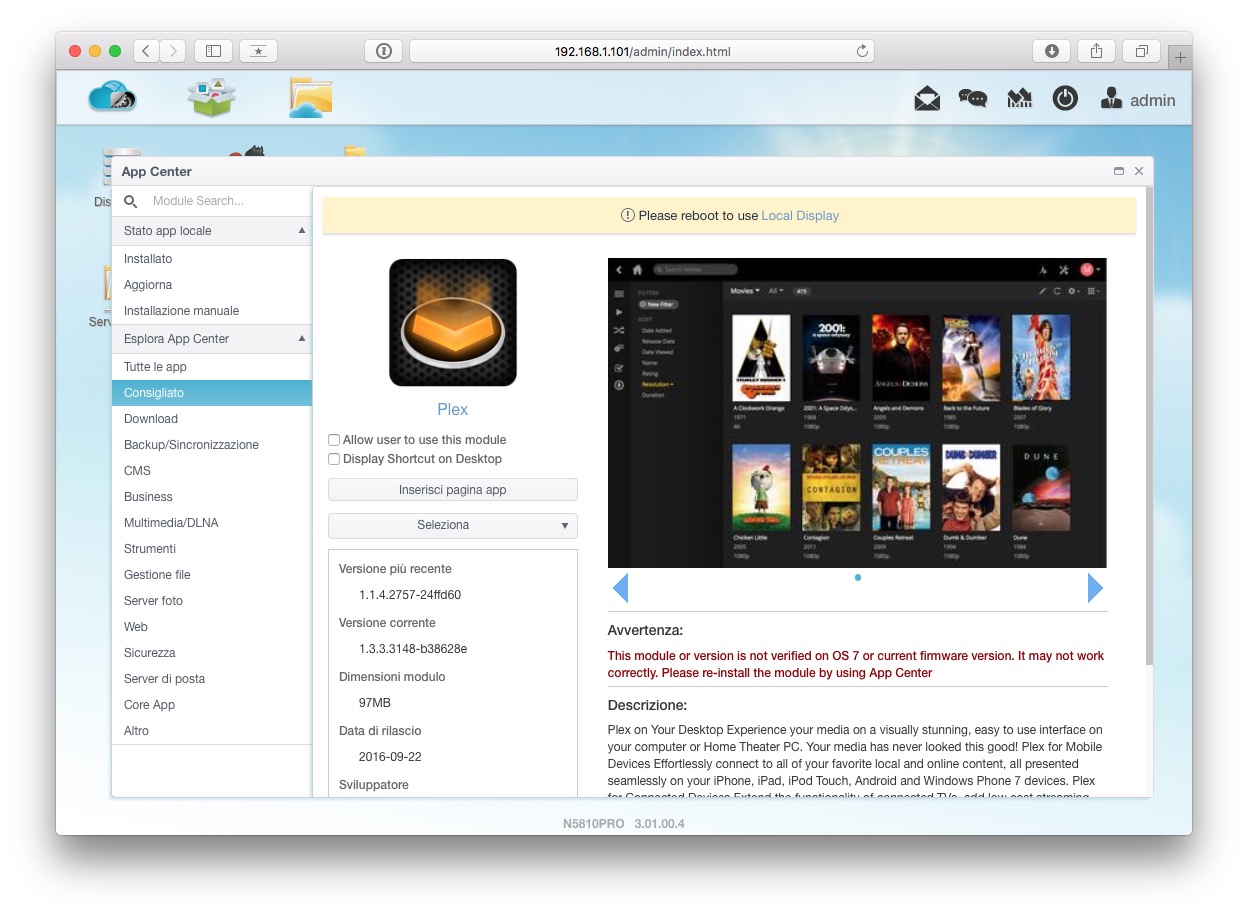1248x915 pixels.
Task: Close the App Center window
Action: 1139,171
